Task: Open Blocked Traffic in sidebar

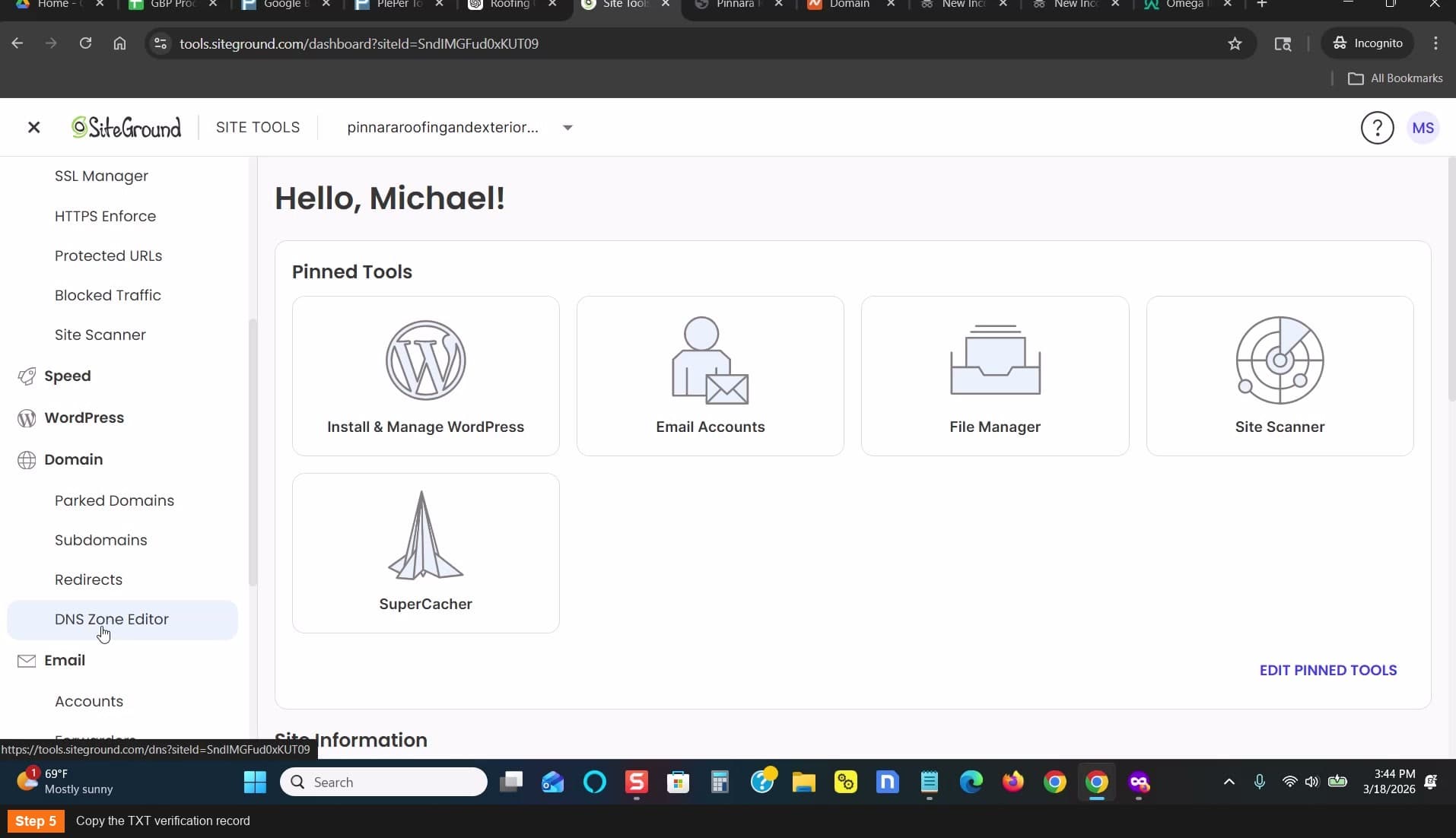Action: tap(107, 295)
